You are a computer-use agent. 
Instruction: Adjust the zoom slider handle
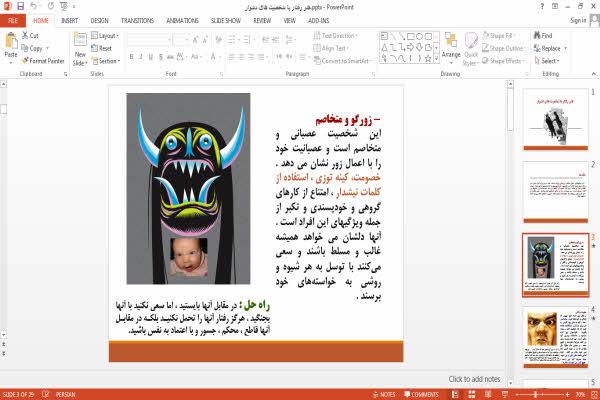click(536, 394)
